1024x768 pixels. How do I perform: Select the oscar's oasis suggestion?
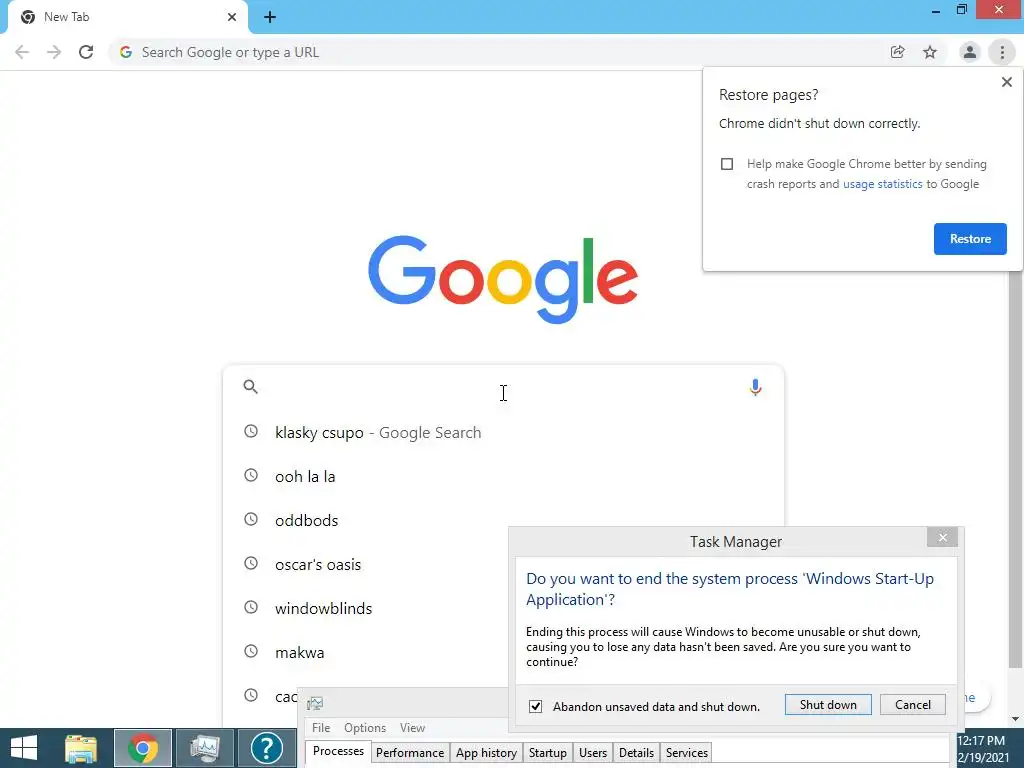click(366, 564)
